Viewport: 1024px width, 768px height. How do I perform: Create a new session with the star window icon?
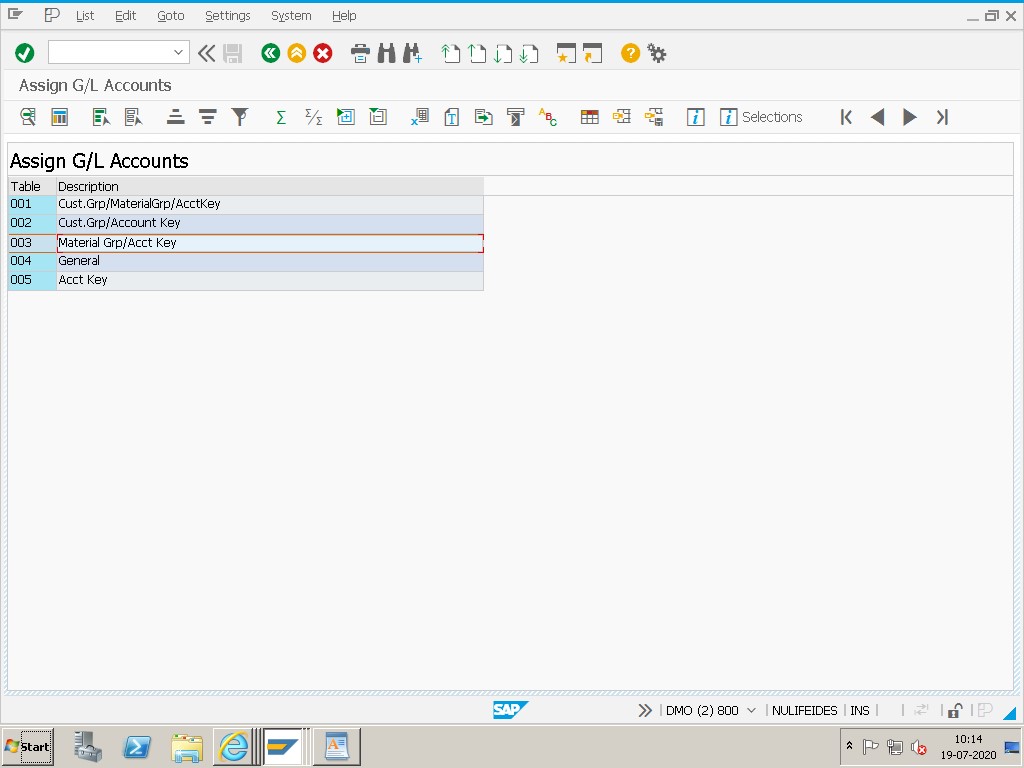566,53
